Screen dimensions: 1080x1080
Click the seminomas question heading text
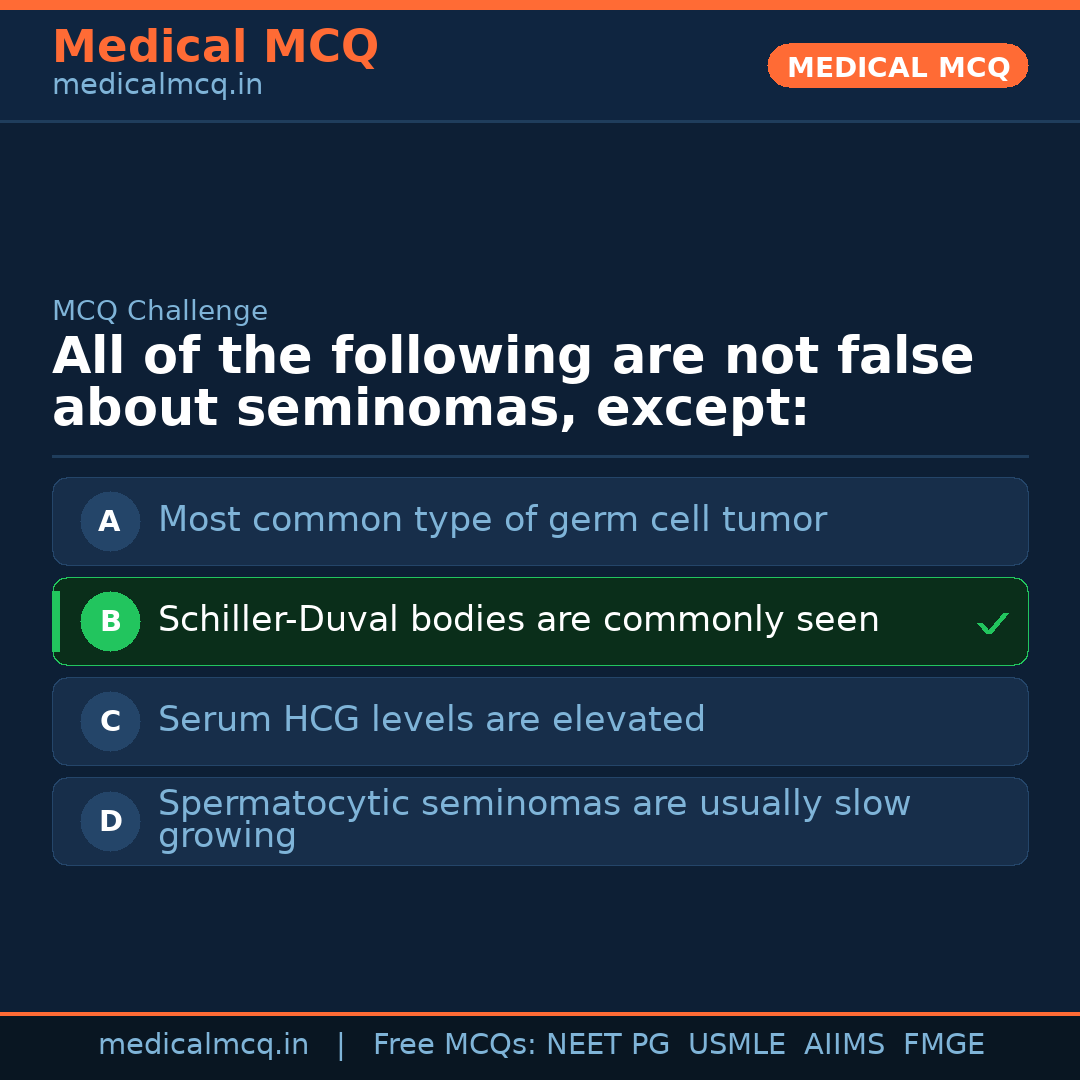tap(512, 383)
